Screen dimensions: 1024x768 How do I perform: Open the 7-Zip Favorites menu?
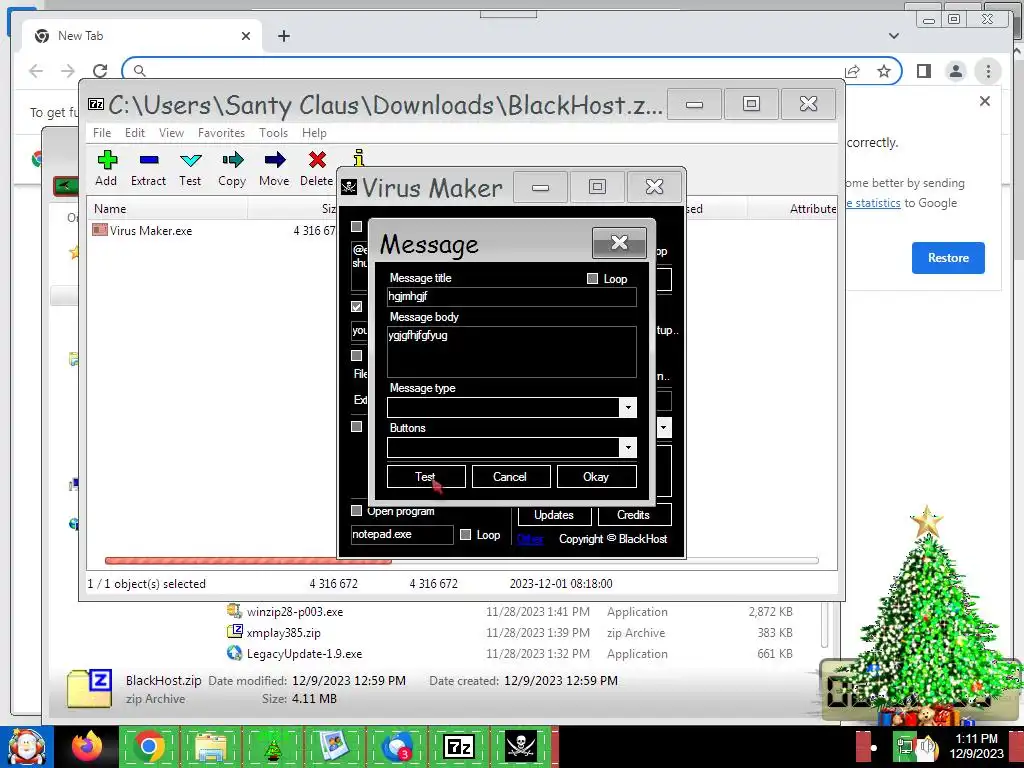click(x=221, y=133)
